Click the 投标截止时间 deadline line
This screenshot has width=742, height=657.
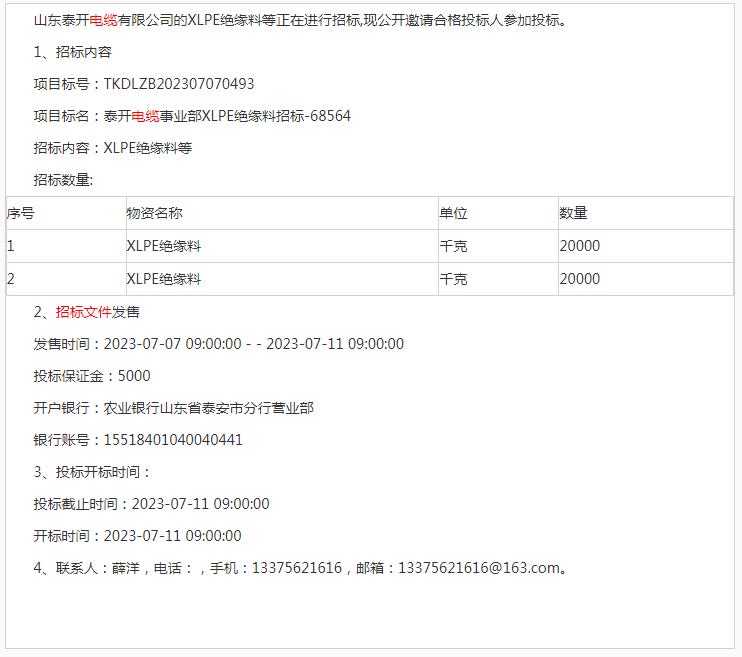pos(151,504)
